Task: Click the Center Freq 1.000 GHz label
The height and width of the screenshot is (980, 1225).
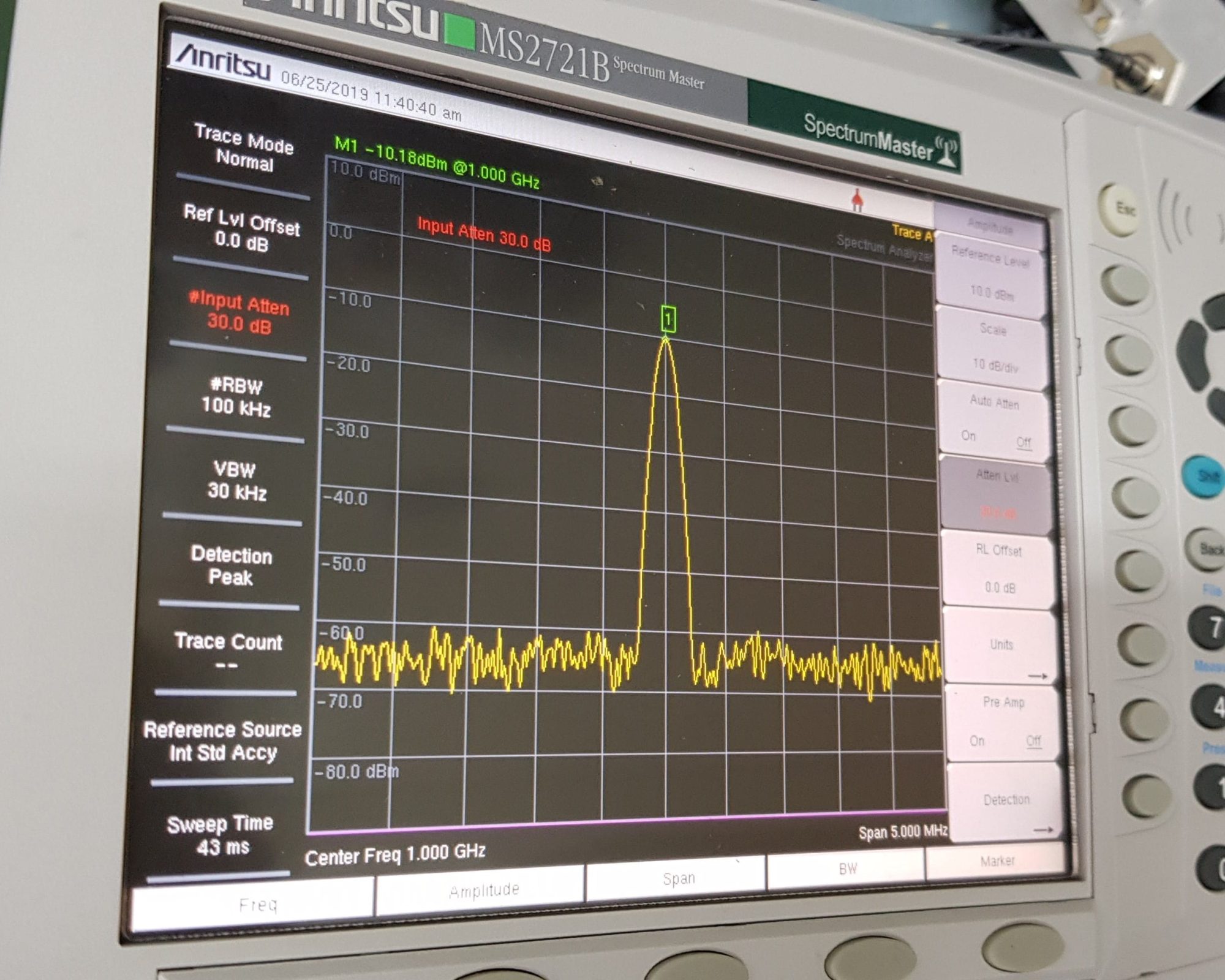Action: [x=395, y=854]
